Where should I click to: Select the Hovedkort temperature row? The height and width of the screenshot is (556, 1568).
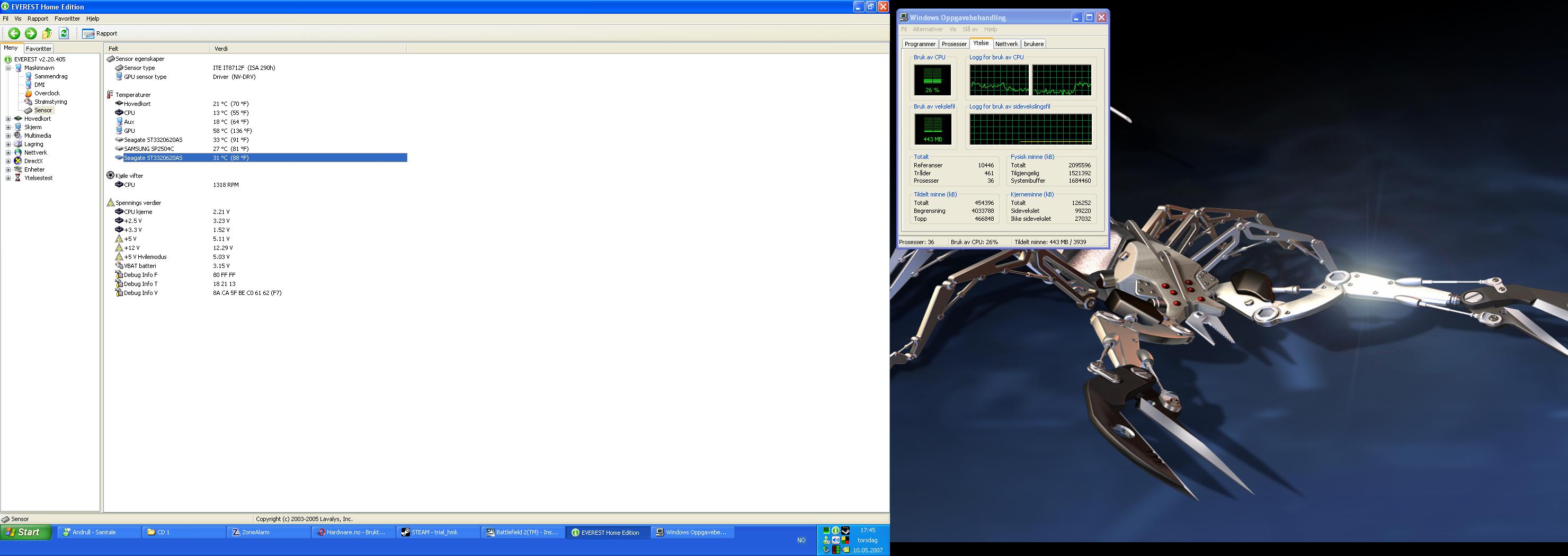pos(261,104)
